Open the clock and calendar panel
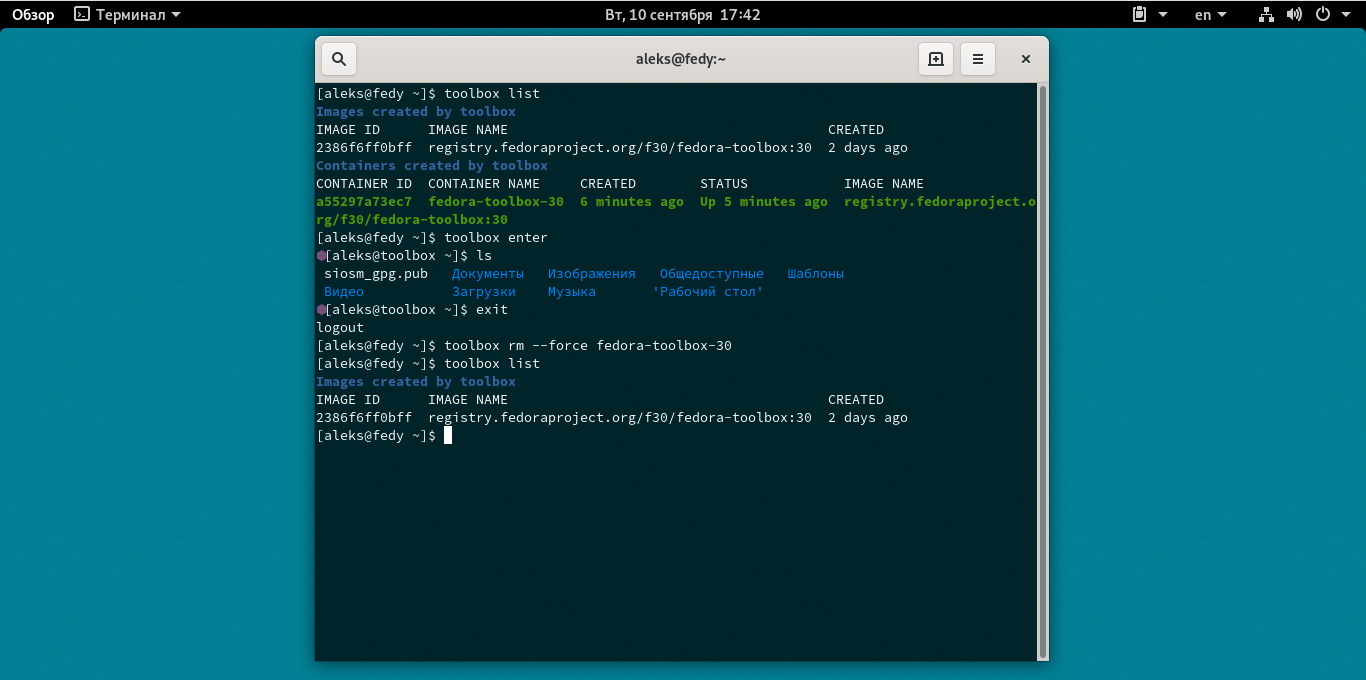This screenshot has height=680, width=1366. point(682,15)
